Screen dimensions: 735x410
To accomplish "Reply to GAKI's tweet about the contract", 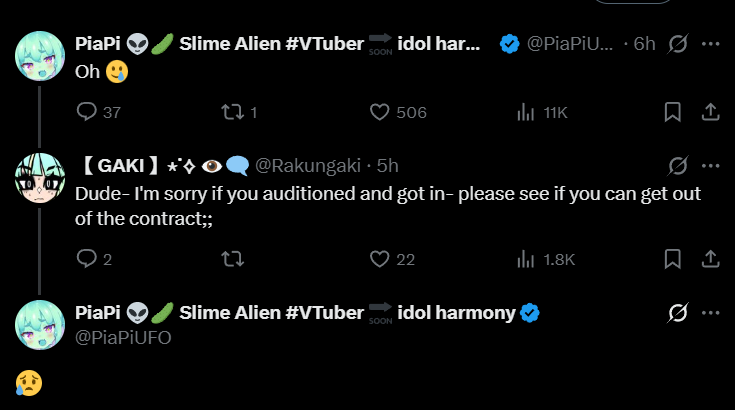I will 87,259.
